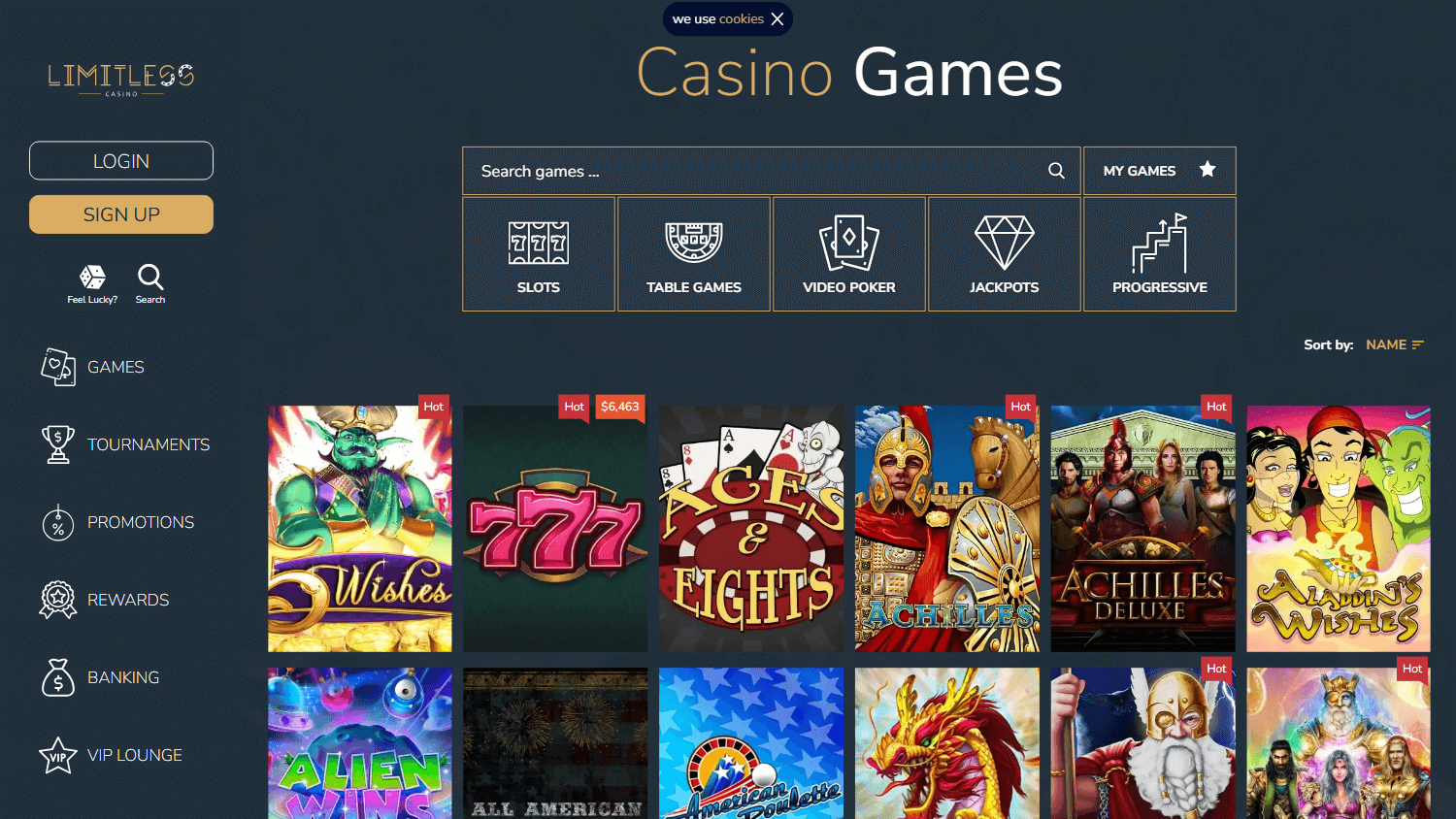The height and width of the screenshot is (819, 1456).
Task: Open the sidebar Search magnifier icon
Action: pyautogui.click(x=150, y=278)
